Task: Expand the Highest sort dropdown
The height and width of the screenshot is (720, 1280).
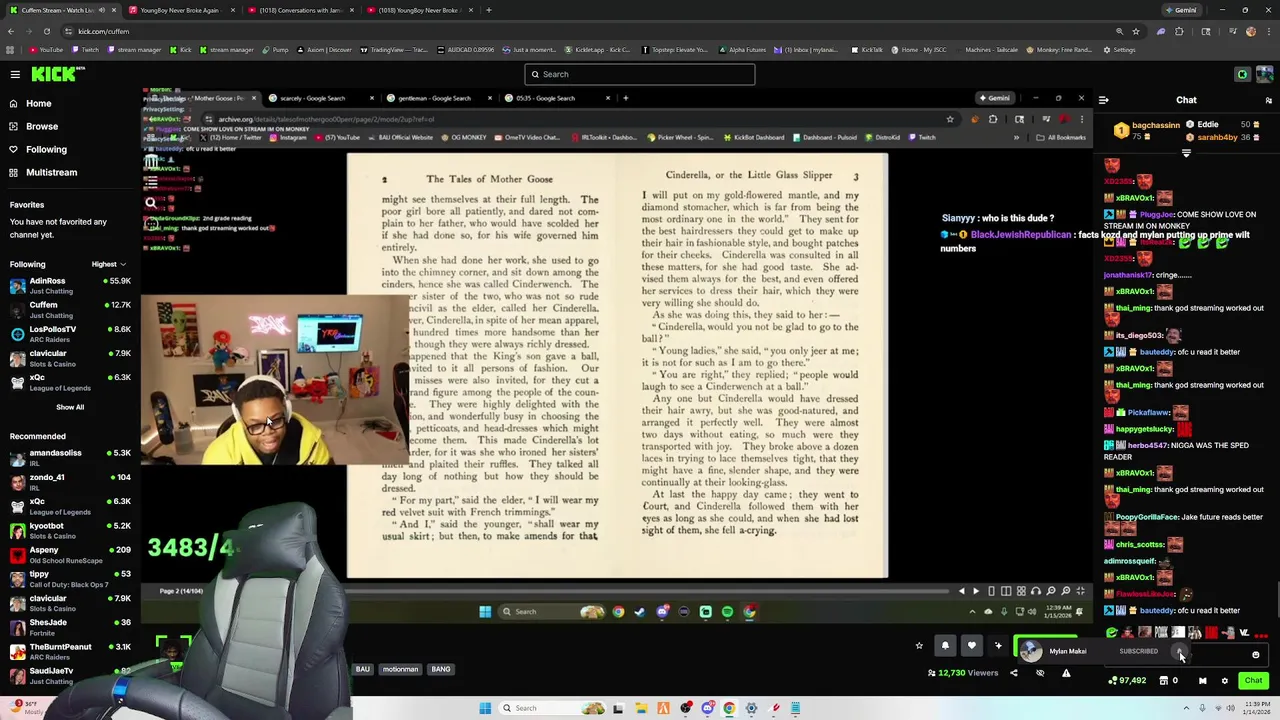Action: point(108,264)
